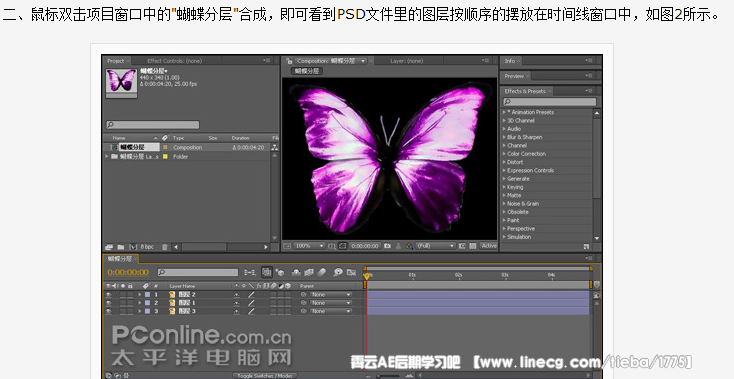
Task: Click the project flowchart icon beside Duration
Action: [275, 147]
